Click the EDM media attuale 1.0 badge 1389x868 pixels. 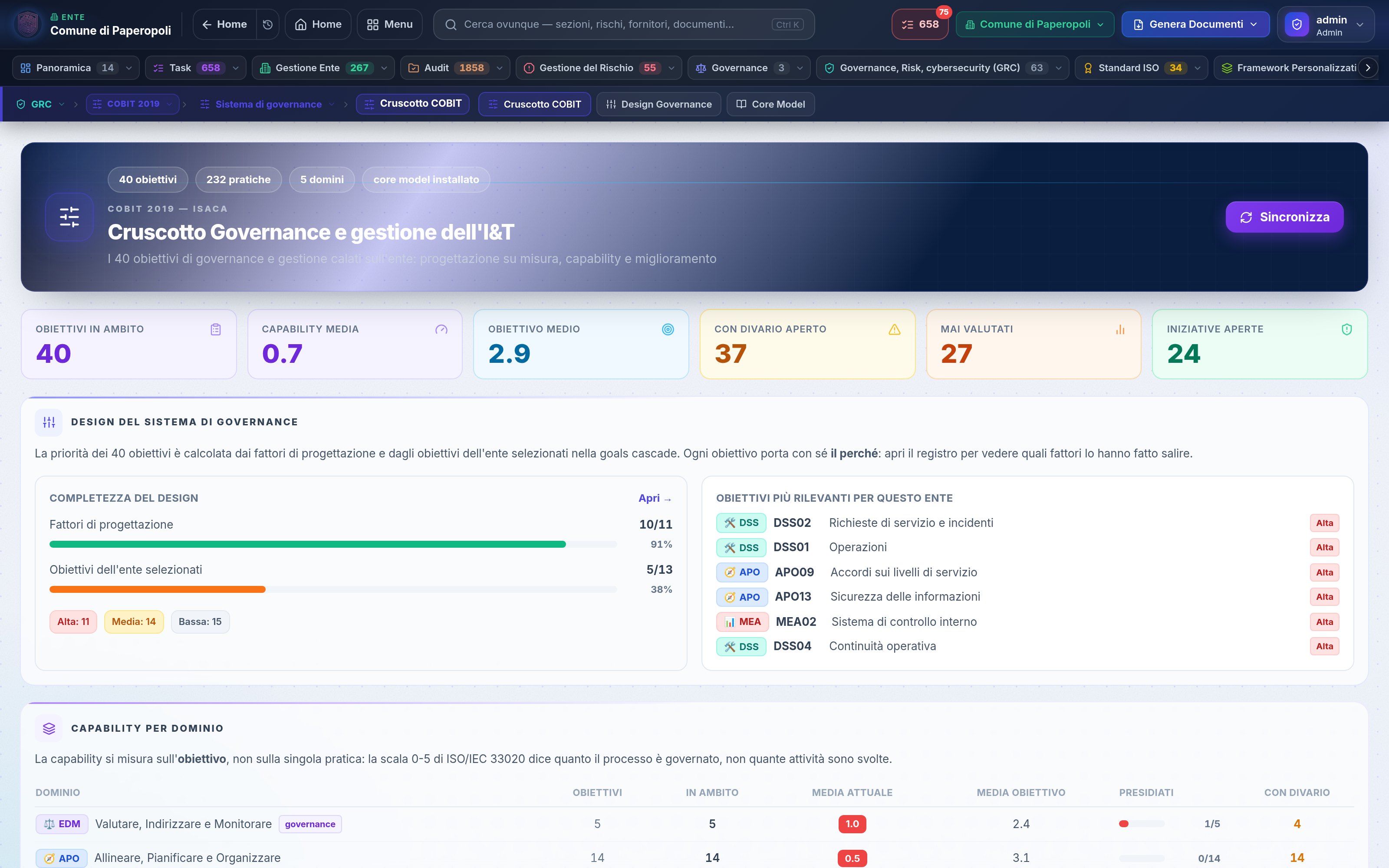pyautogui.click(x=852, y=824)
